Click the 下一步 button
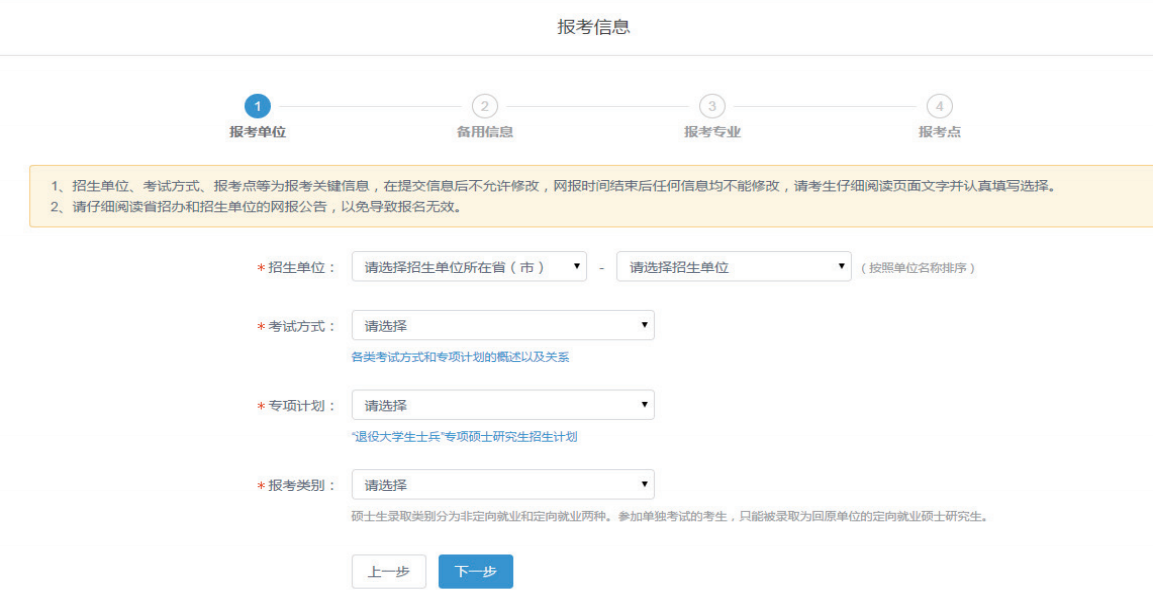 pos(475,571)
